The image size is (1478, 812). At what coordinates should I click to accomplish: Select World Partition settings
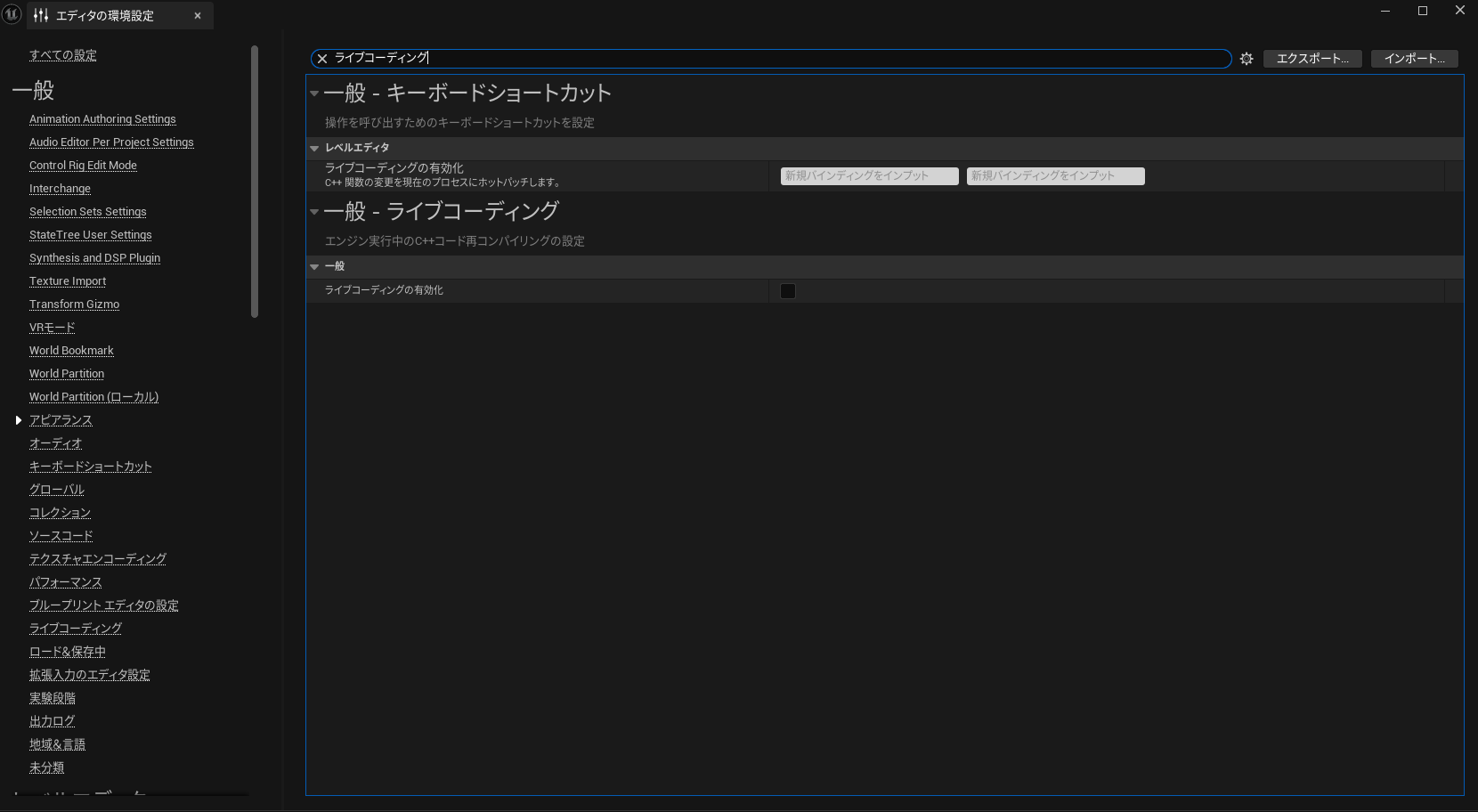(66, 373)
